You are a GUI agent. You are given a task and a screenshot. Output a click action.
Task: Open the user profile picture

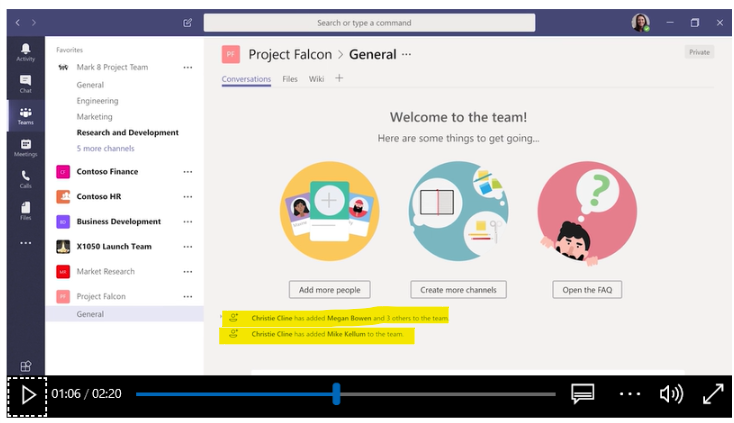(x=640, y=22)
